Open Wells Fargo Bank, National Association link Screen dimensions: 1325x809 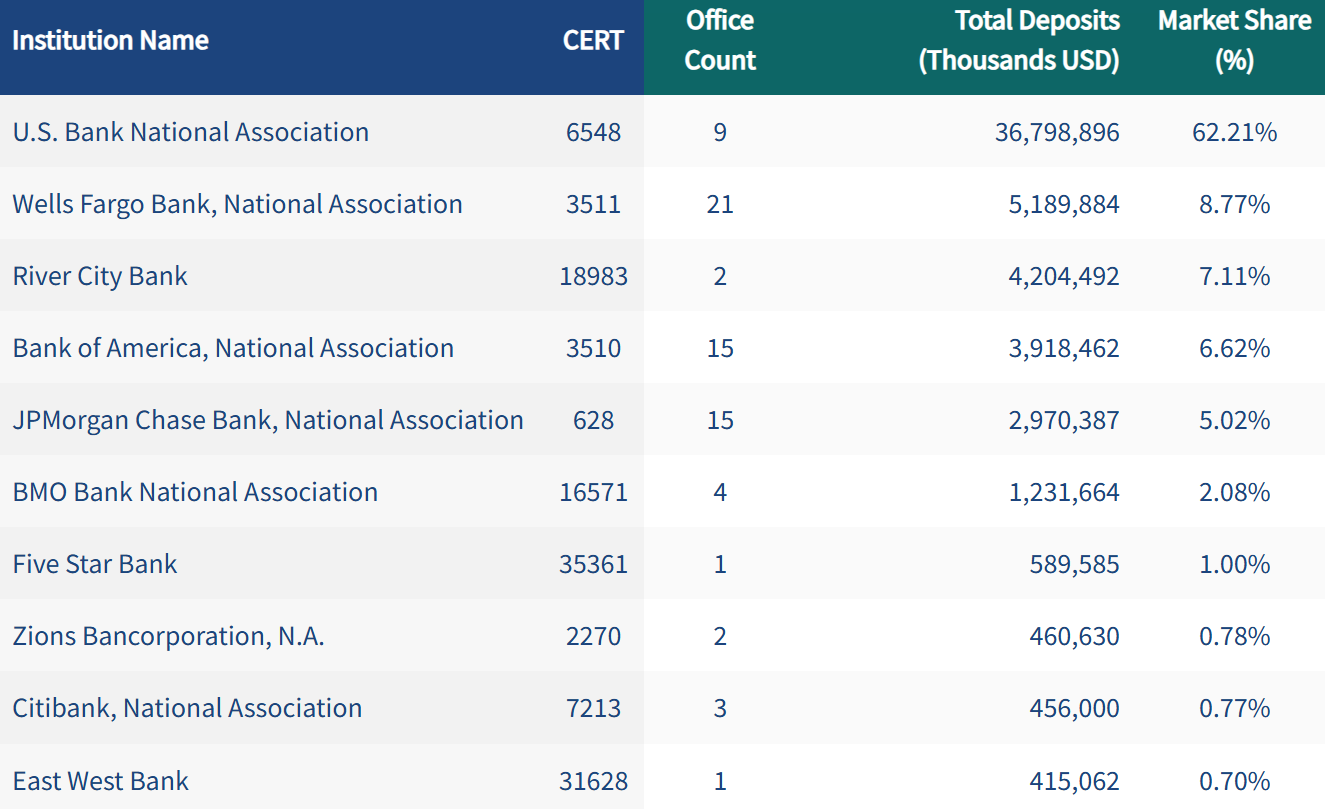(x=238, y=204)
